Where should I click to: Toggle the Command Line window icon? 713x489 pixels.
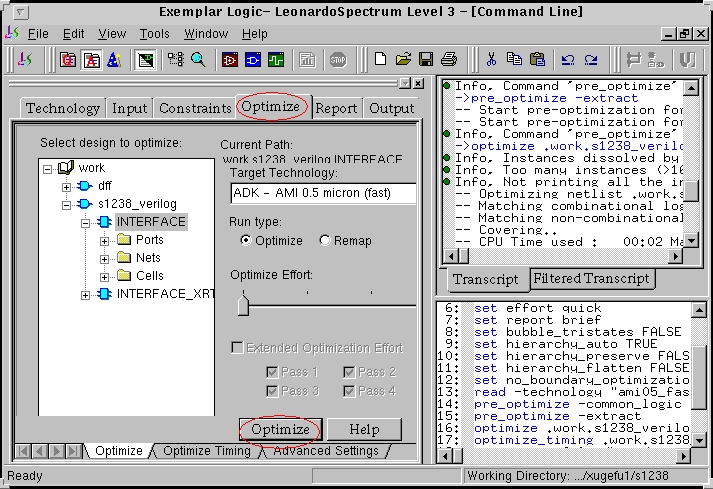pos(146,60)
